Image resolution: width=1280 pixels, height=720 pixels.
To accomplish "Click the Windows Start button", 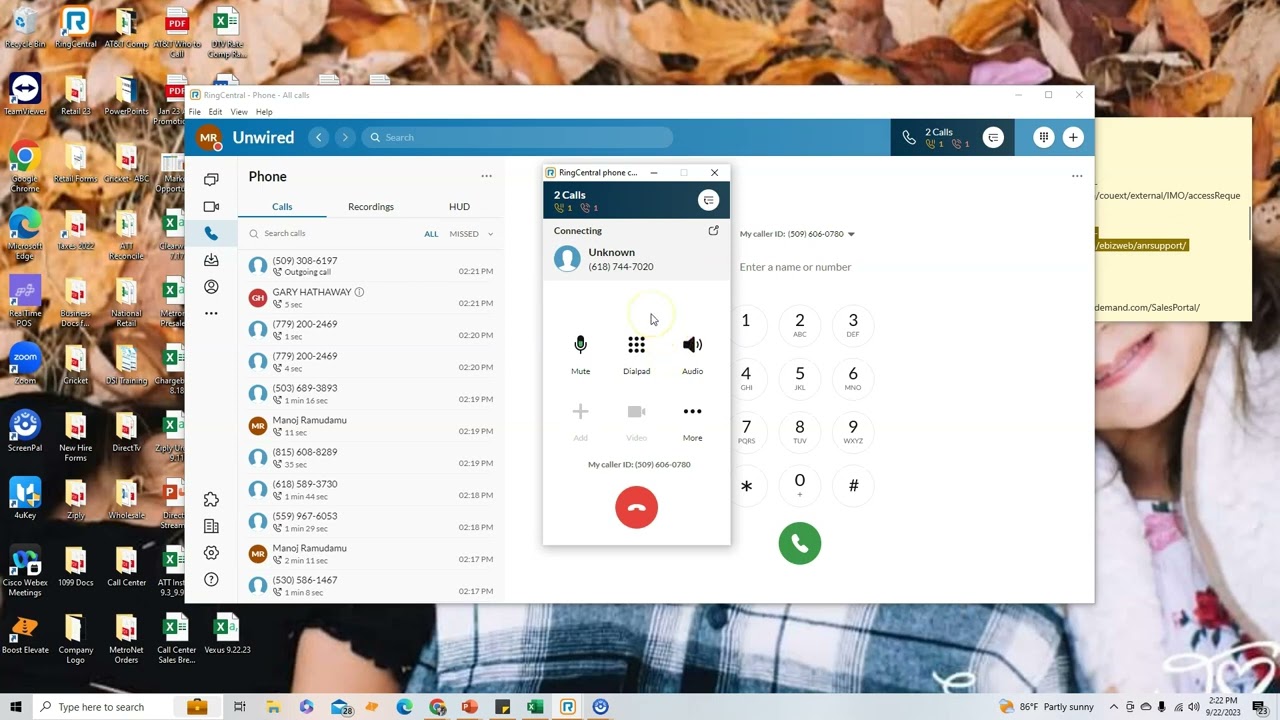I will (15, 707).
